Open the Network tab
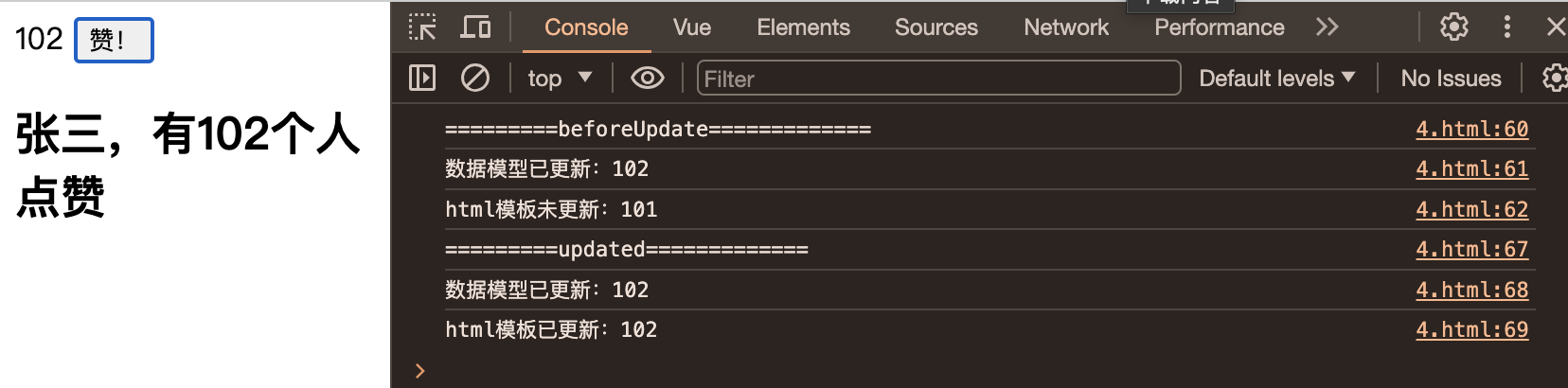The image size is (1568, 388). pyautogui.click(x=1066, y=27)
